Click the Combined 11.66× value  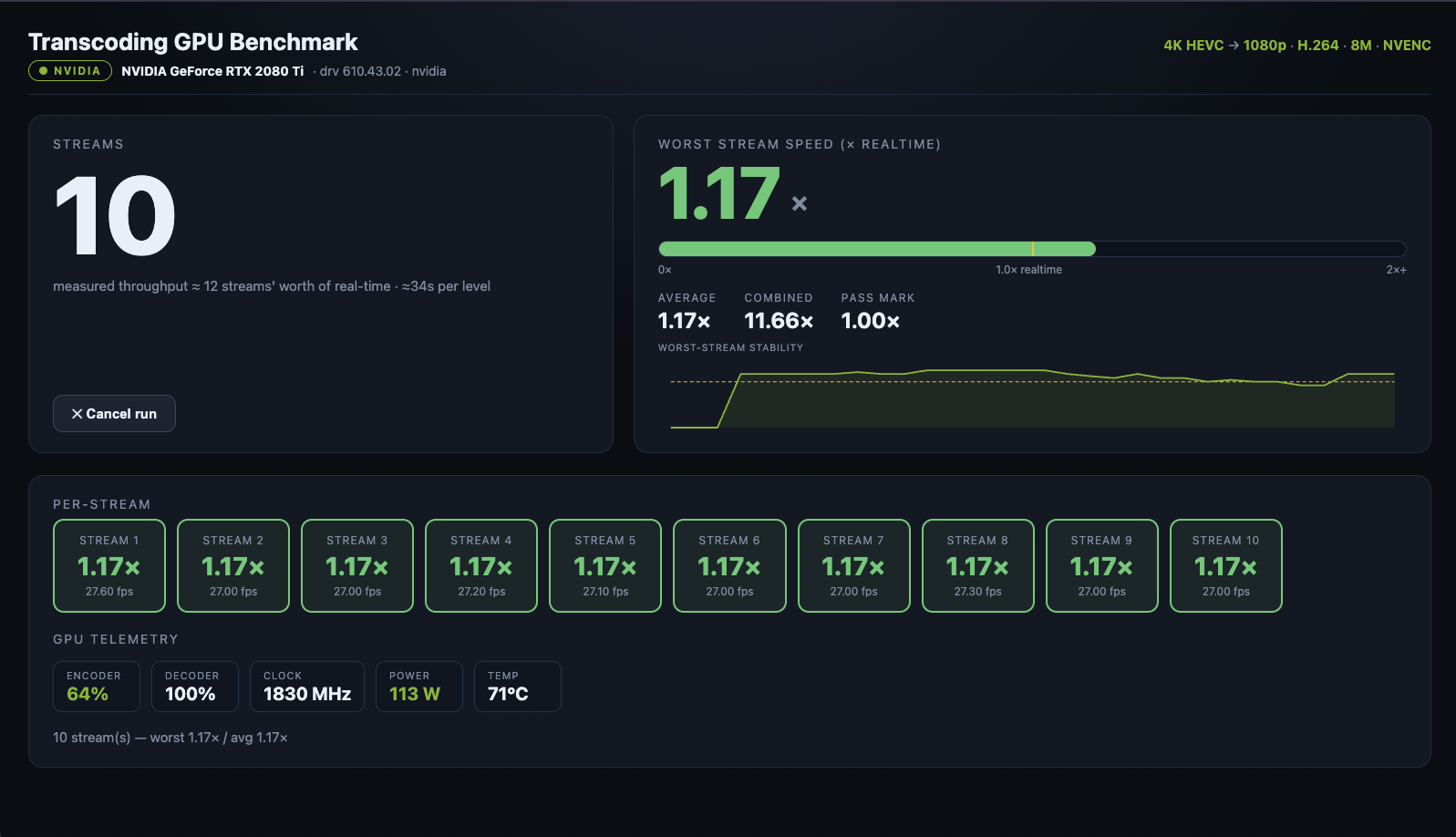779,321
